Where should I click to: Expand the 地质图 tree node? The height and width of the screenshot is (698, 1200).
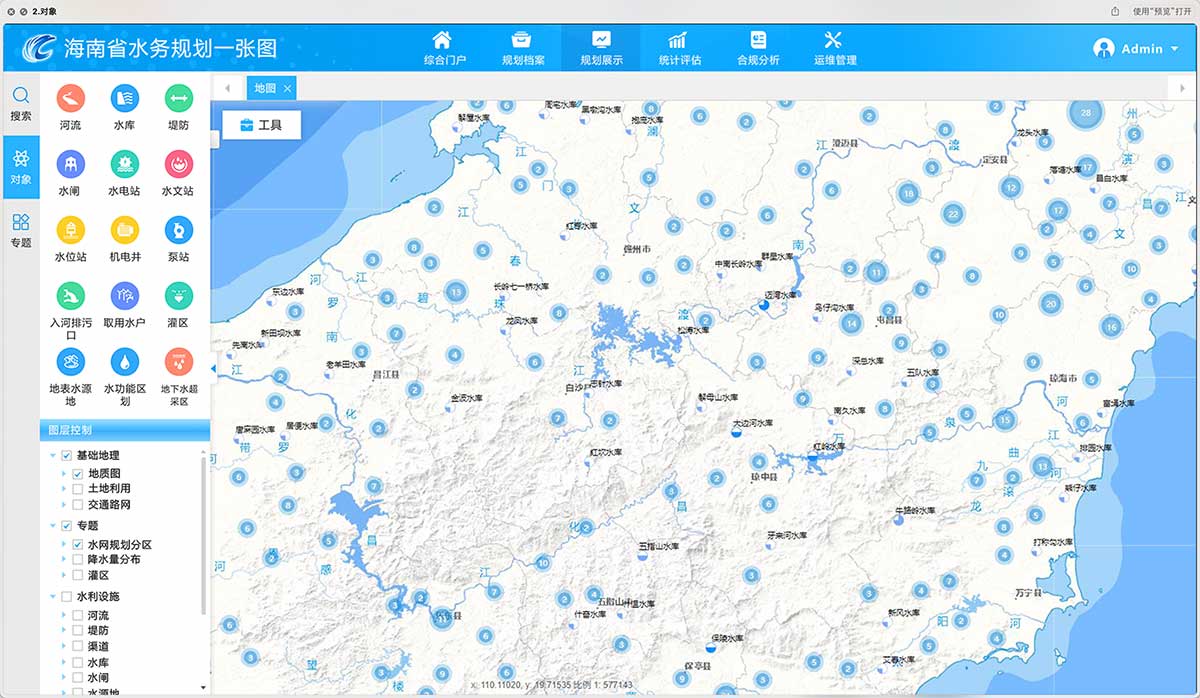pos(64,474)
